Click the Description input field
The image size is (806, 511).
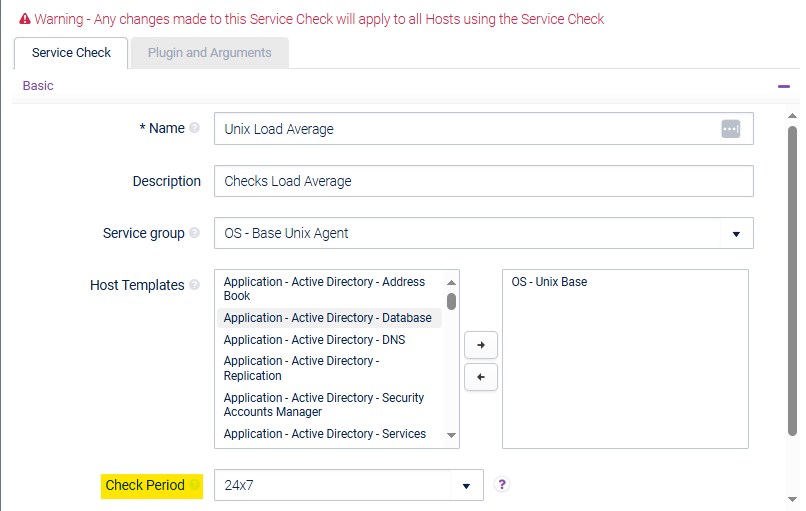pyautogui.click(x=483, y=181)
